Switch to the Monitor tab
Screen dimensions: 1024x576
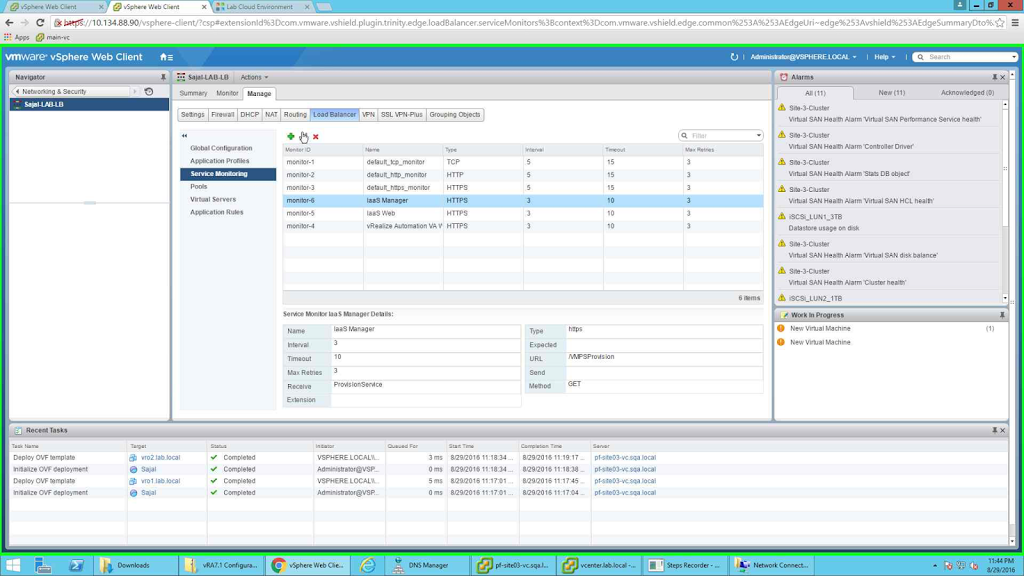click(x=227, y=93)
